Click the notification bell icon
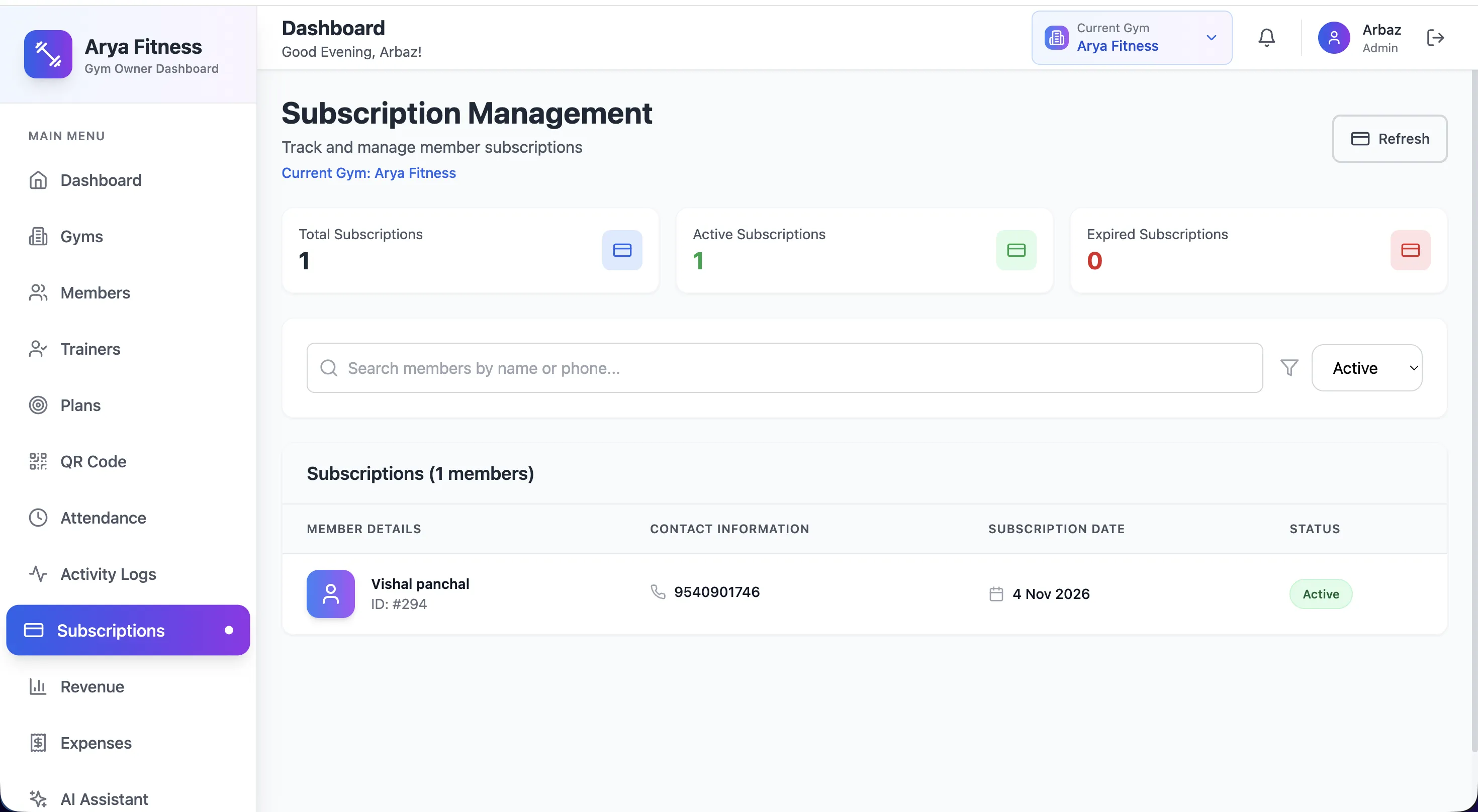This screenshot has height=812, width=1478. point(1266,37)
